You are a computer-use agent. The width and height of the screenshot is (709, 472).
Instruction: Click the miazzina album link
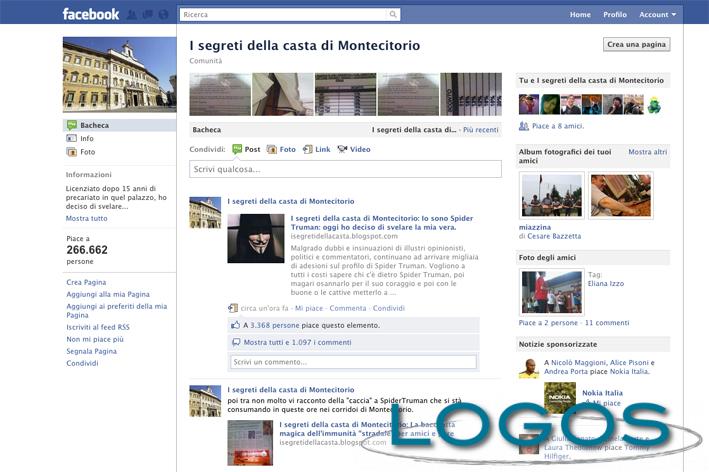coord(534,227)
